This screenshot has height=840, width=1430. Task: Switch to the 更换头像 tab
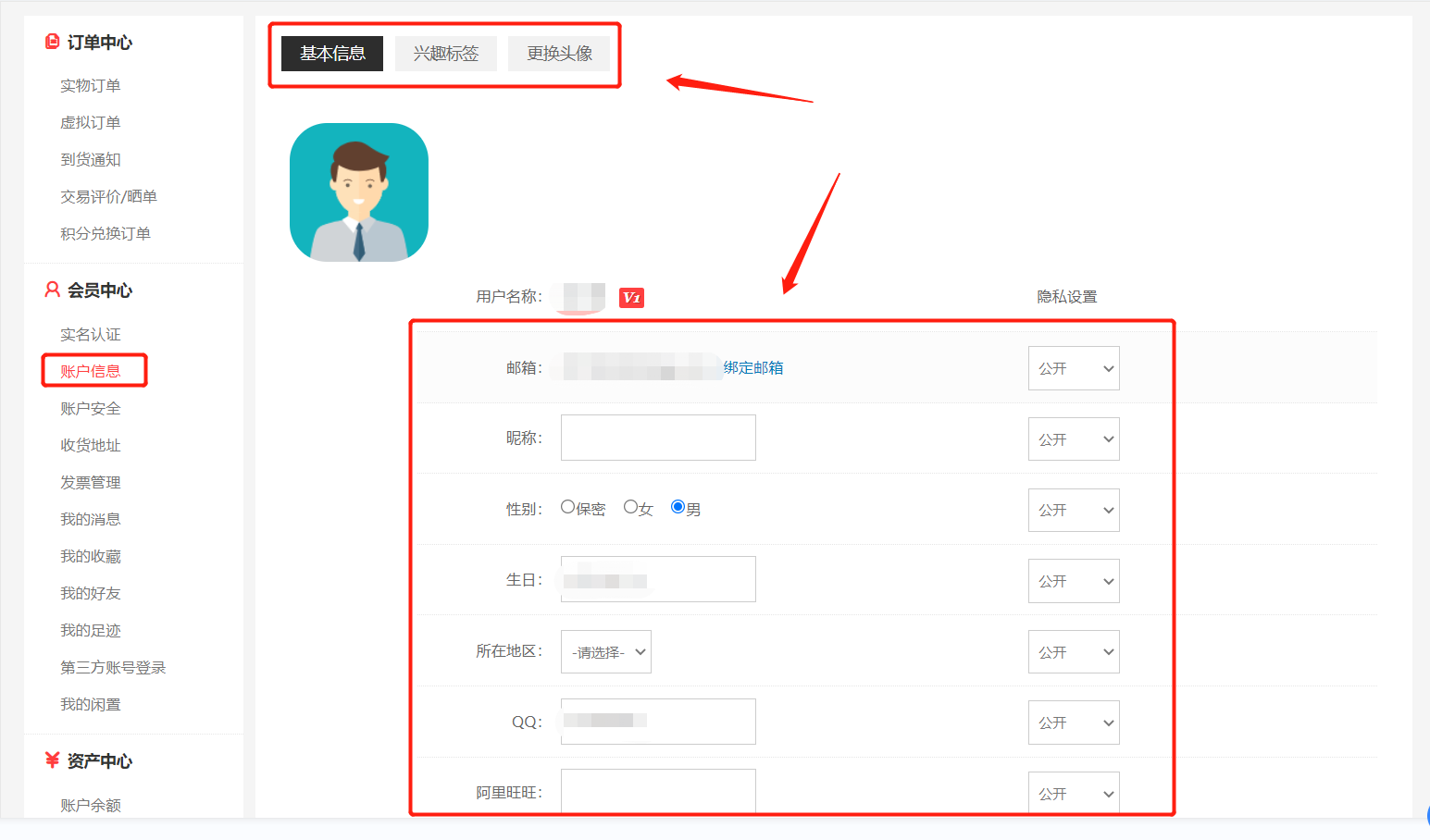pyautogui.click(x=559, y=54)
